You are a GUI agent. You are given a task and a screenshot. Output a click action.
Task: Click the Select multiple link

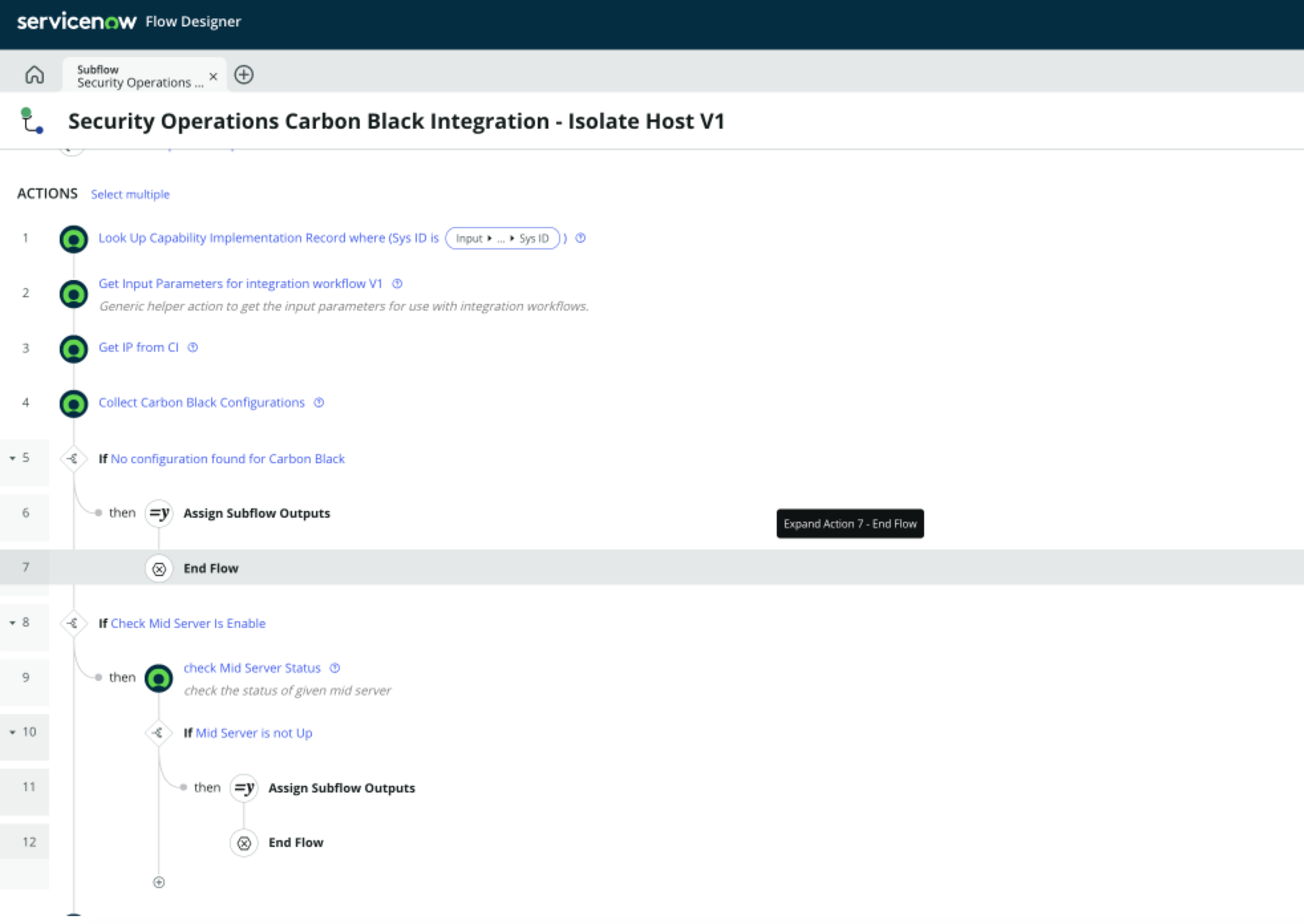coord(130,195)
